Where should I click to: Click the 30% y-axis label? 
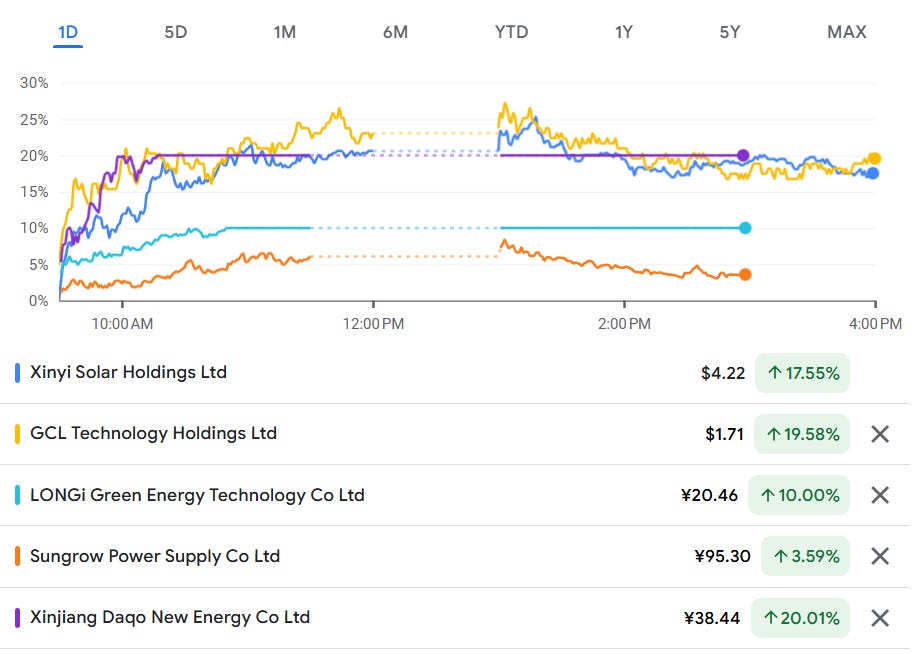tap(34, 83)
